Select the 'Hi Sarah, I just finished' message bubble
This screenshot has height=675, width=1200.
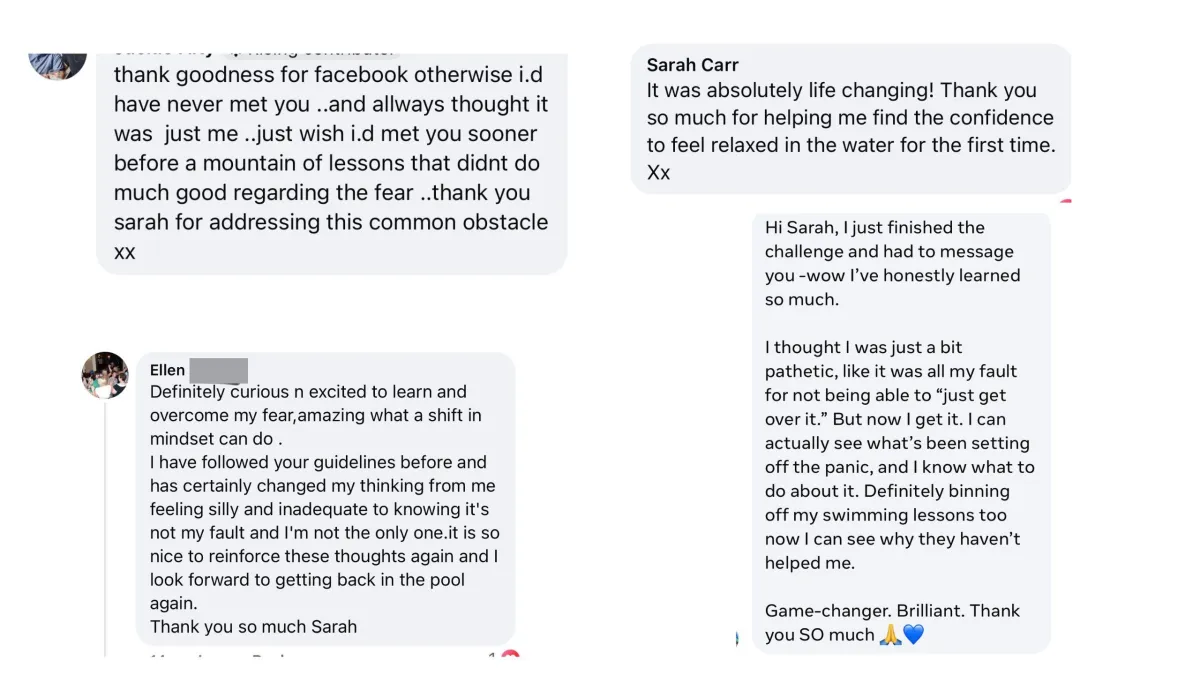901,432
